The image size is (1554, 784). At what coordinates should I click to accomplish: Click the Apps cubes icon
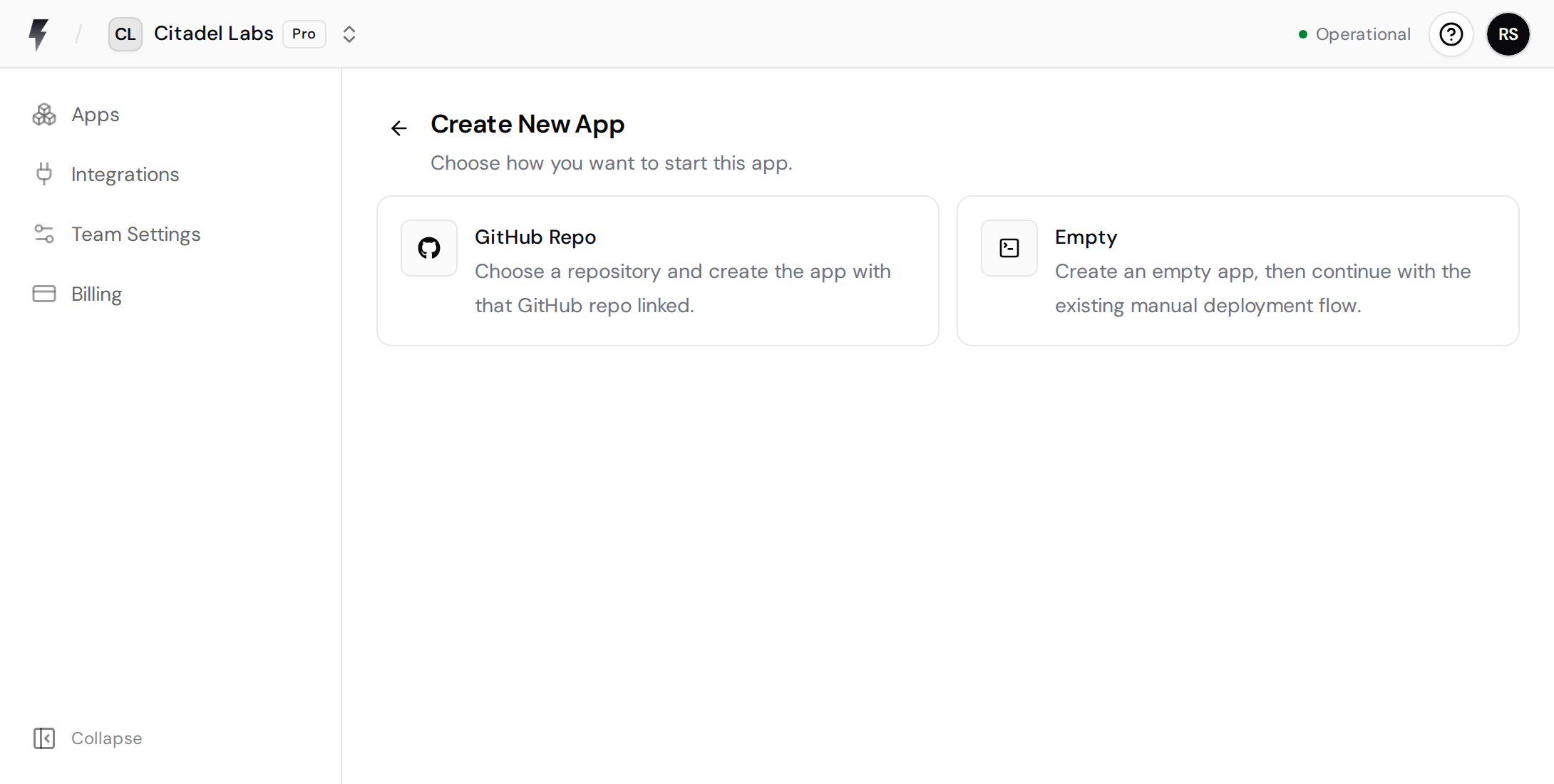[44, 115]
